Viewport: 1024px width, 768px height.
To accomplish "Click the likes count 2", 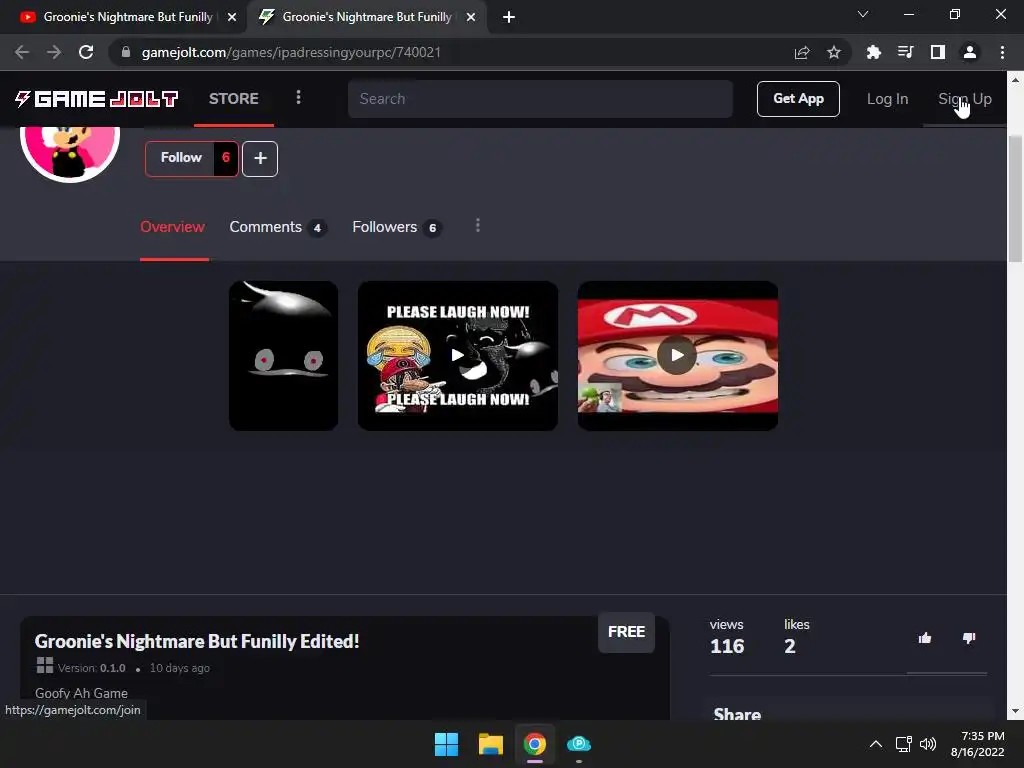I will pyautogui.click(x=790, y=647).
